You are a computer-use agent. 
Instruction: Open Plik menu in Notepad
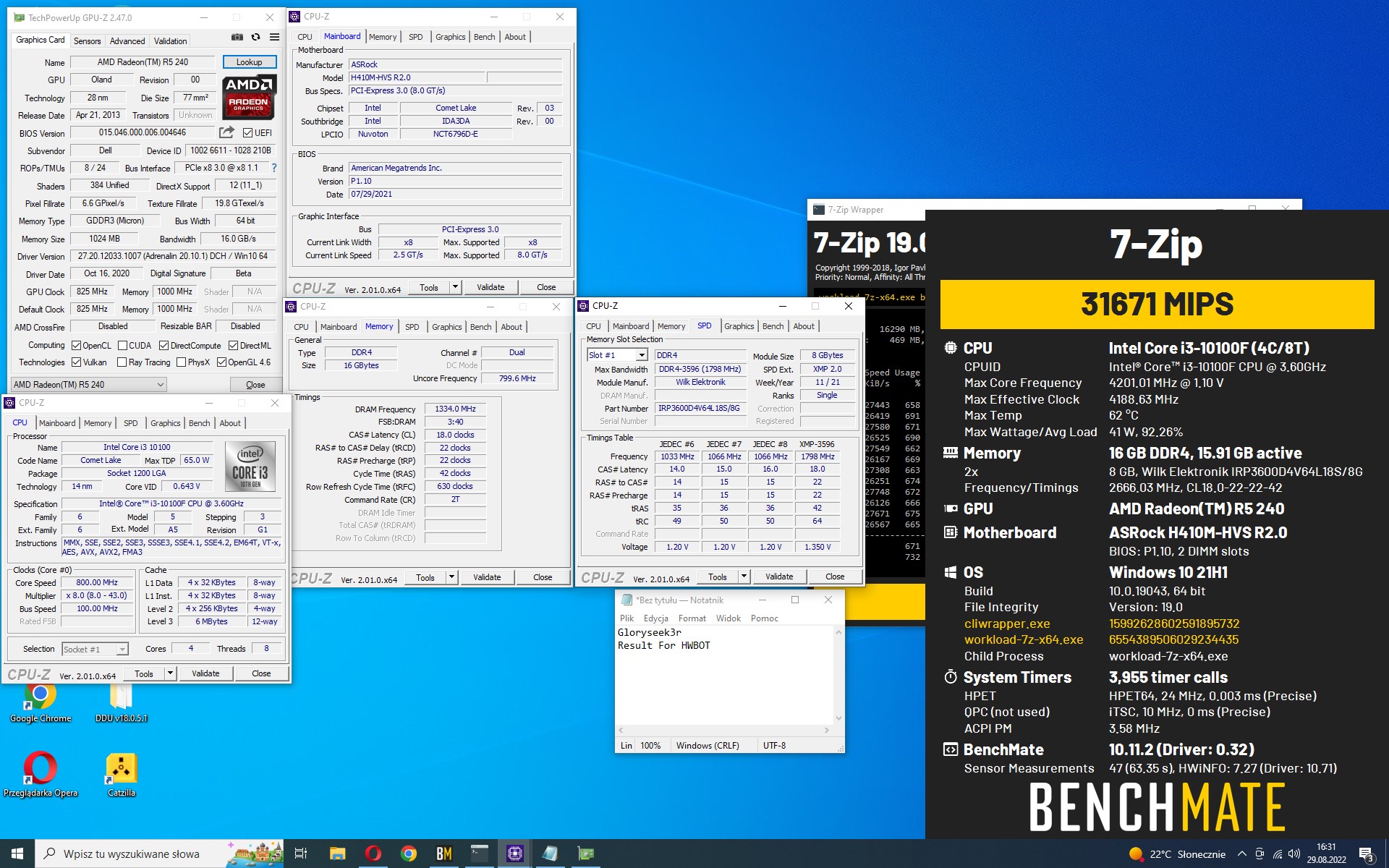tap(626, 618)
